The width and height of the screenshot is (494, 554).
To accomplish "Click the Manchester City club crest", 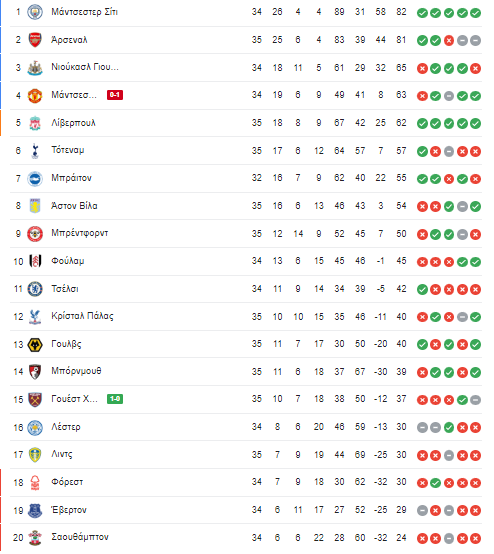I will pyautogui.click(x=35, y=12).
